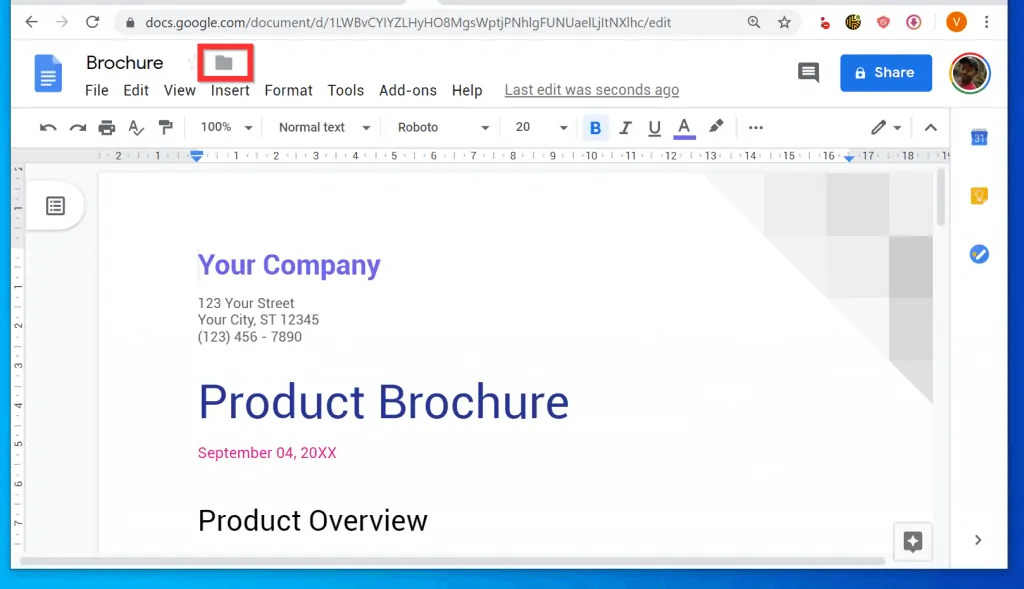Open Google Calendar from the side panel
The image size is (1024, 589).
tap(978, 137)
